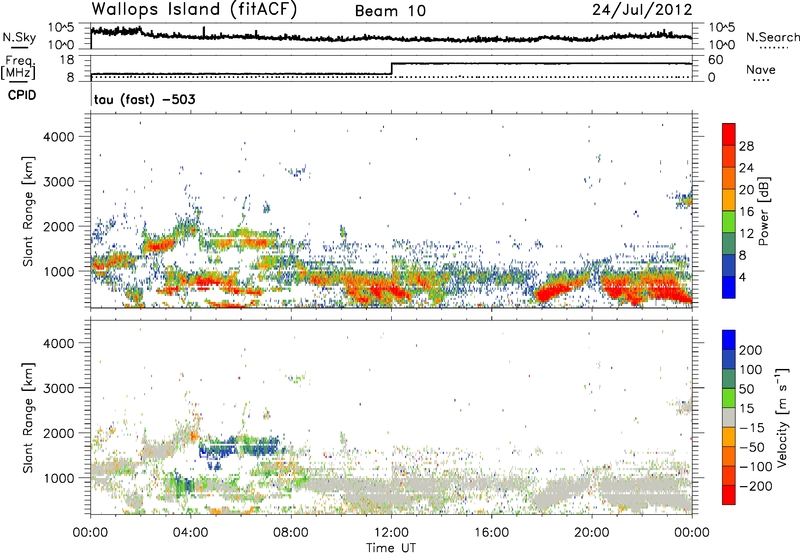Click the red segment of Power colorbar
800x554 pixels.
pos(729,134)
